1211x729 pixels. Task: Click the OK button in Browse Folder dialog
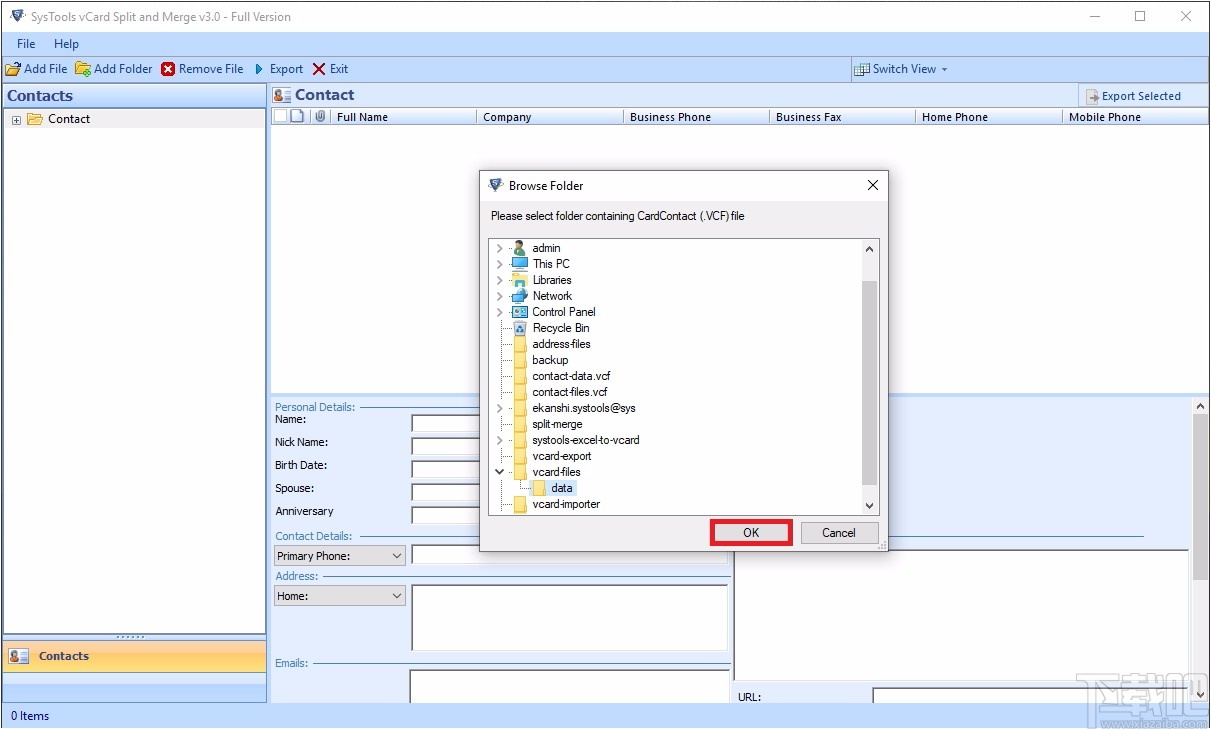point(751,532)
